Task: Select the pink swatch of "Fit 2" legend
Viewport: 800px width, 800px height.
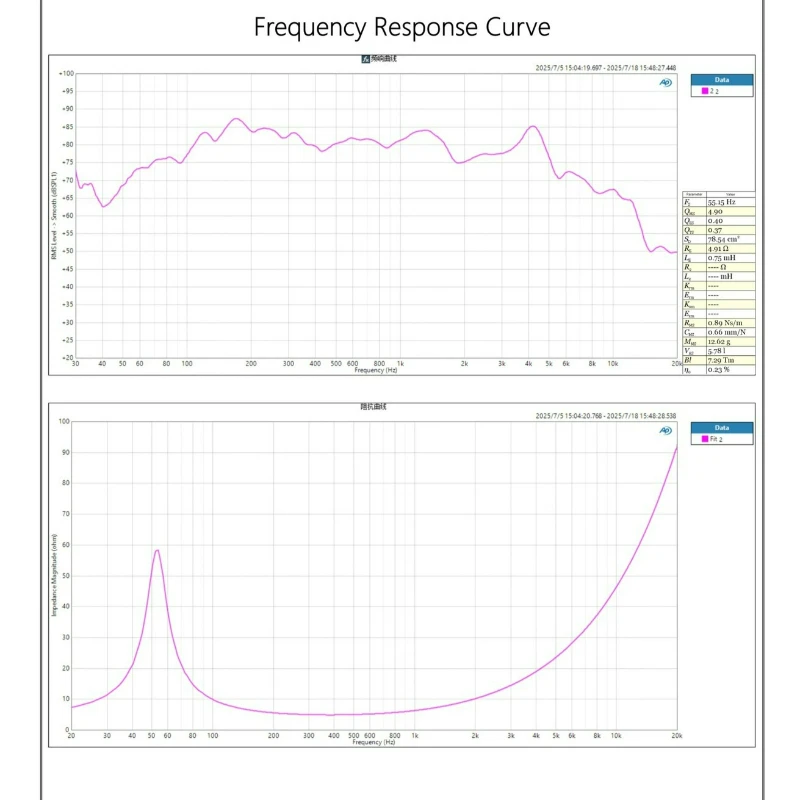Action: 705,439
